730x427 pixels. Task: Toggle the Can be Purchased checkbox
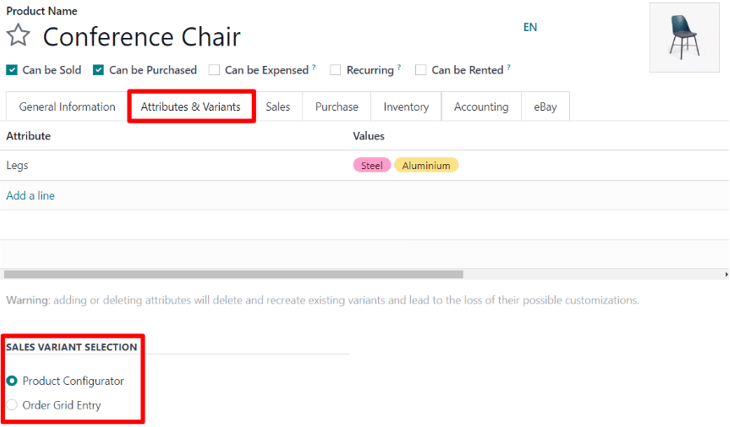[x=99, y=70]
